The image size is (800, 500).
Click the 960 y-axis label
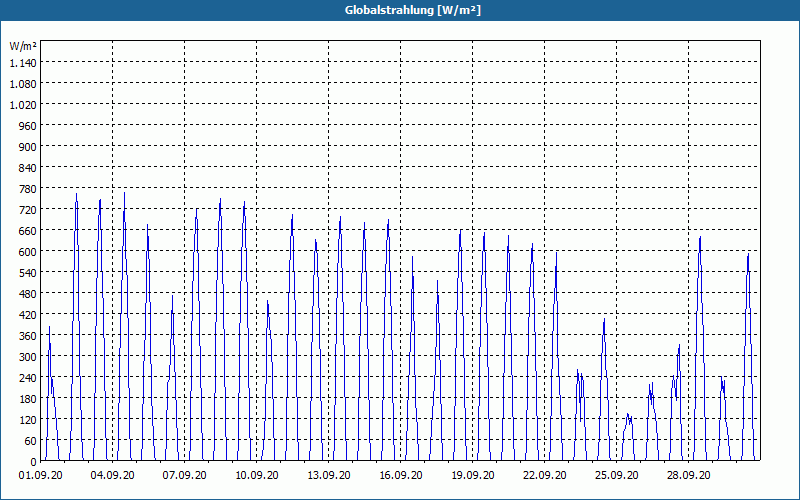[x=28, y=126]
